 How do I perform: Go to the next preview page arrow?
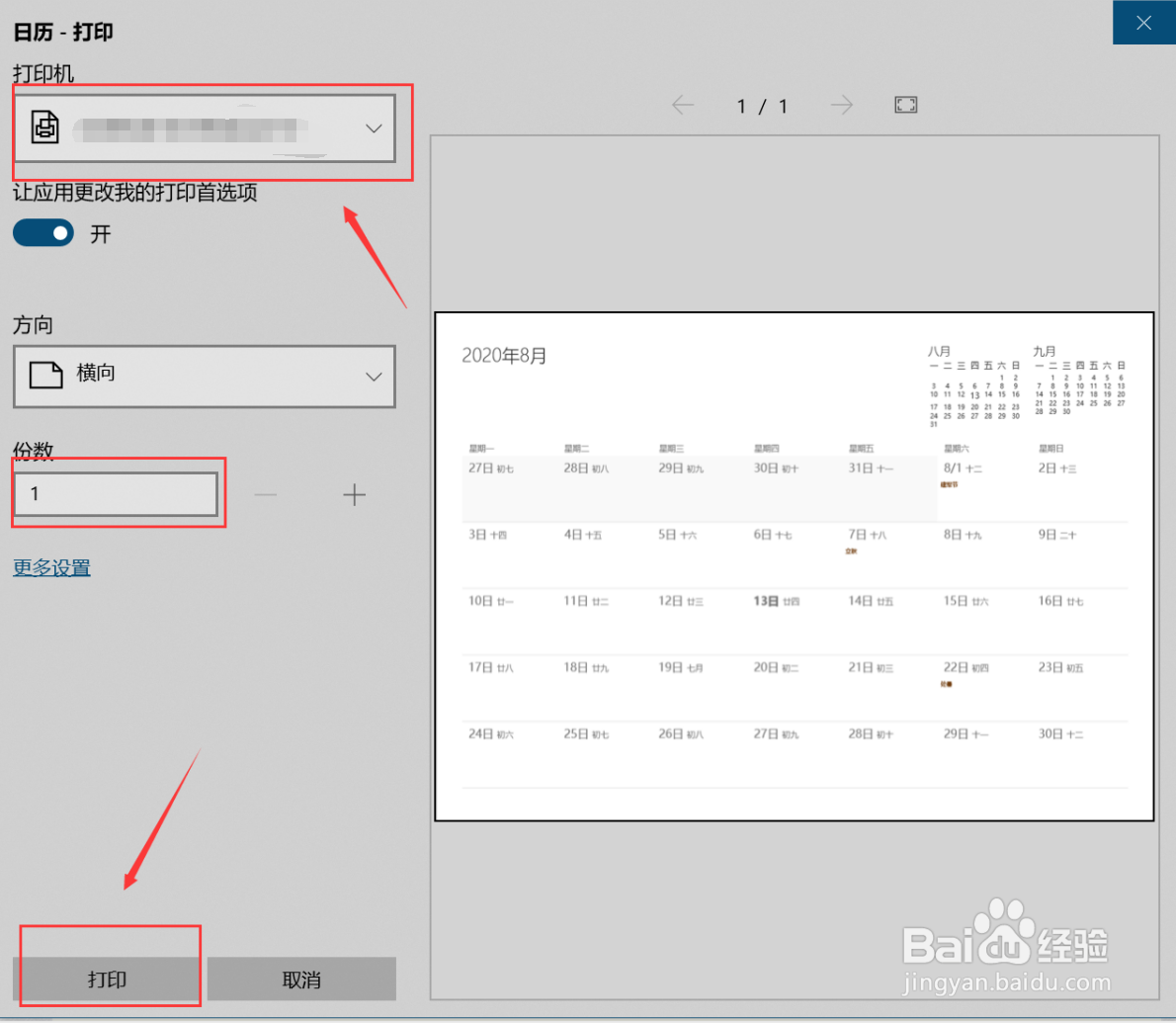pyautogui.click(x=842, y=105)
